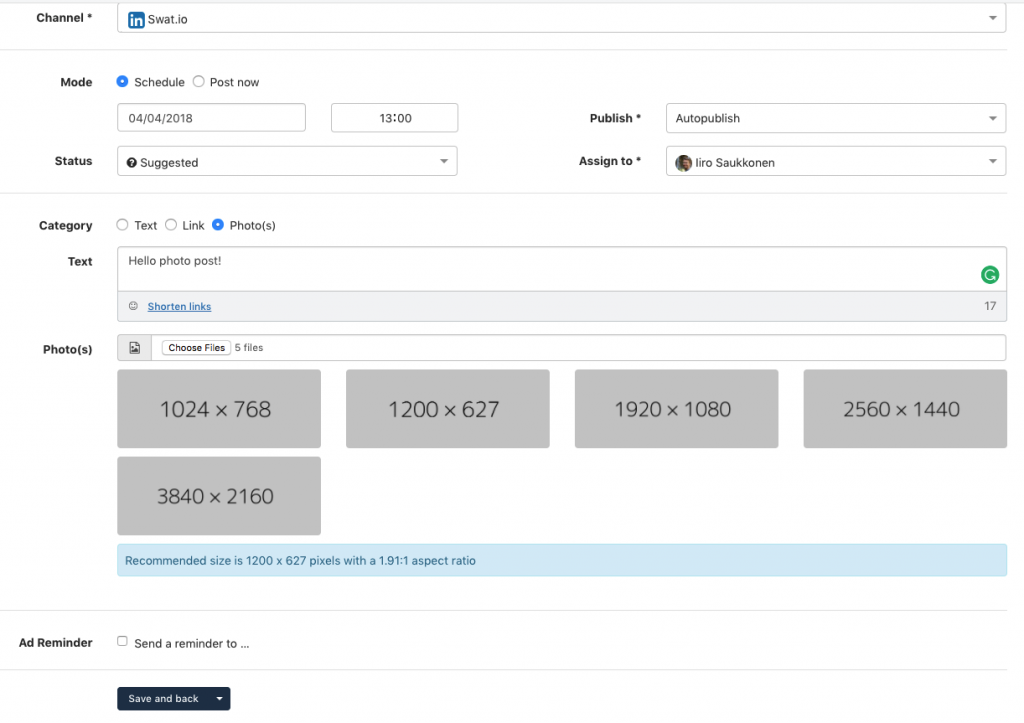Image resolution: width=1024 pixels, height=723 pixels.
Task: Select the Schedule mode radio button
Action: pyautogui.click(x=122, y=82)
